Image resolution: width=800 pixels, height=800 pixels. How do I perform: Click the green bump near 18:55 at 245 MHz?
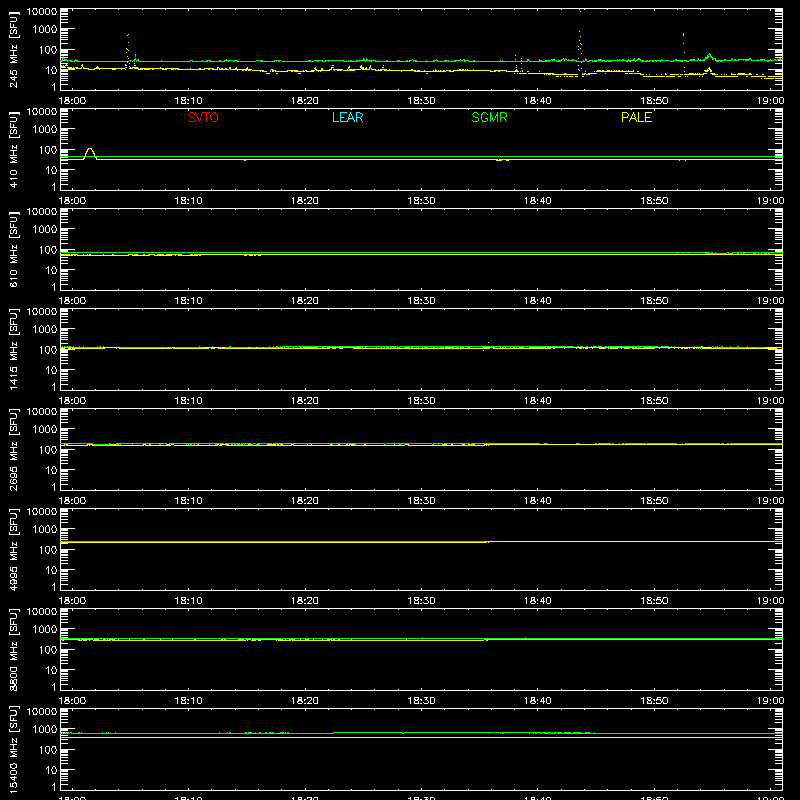[709, 57]
